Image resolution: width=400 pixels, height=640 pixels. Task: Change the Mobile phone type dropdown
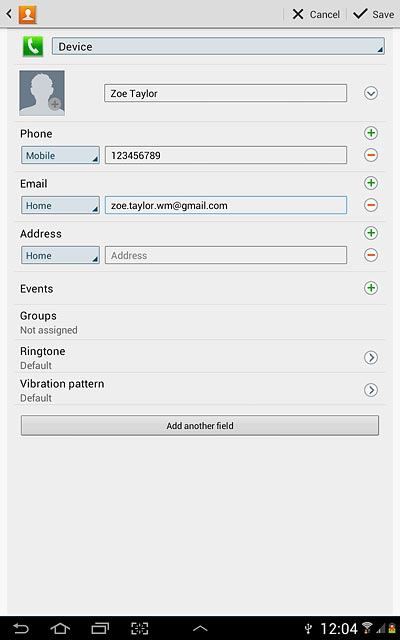point(60,155)
